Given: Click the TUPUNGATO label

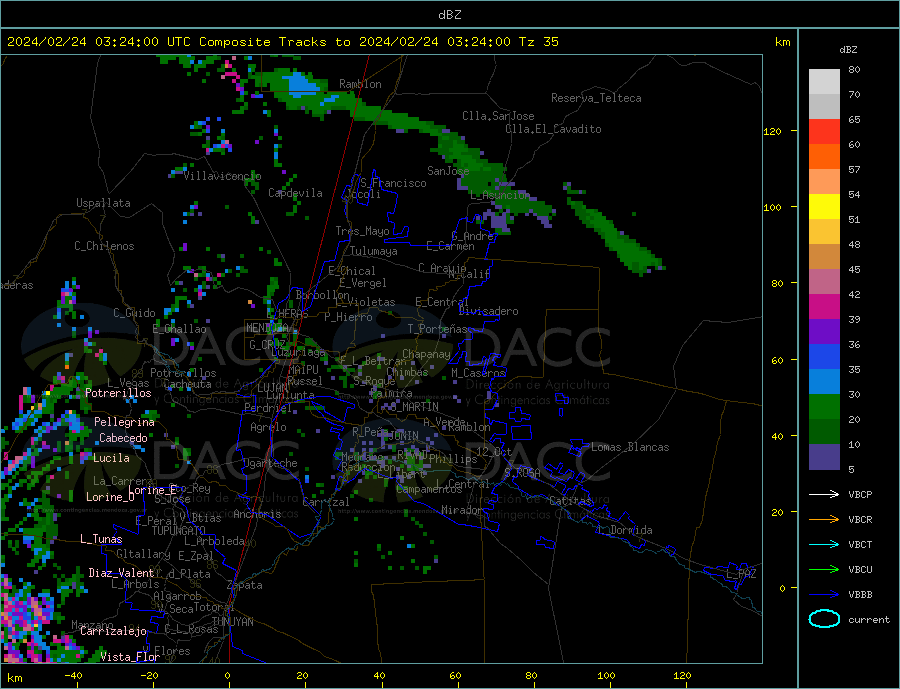Looking at the screenshot, I should (179, 531).
